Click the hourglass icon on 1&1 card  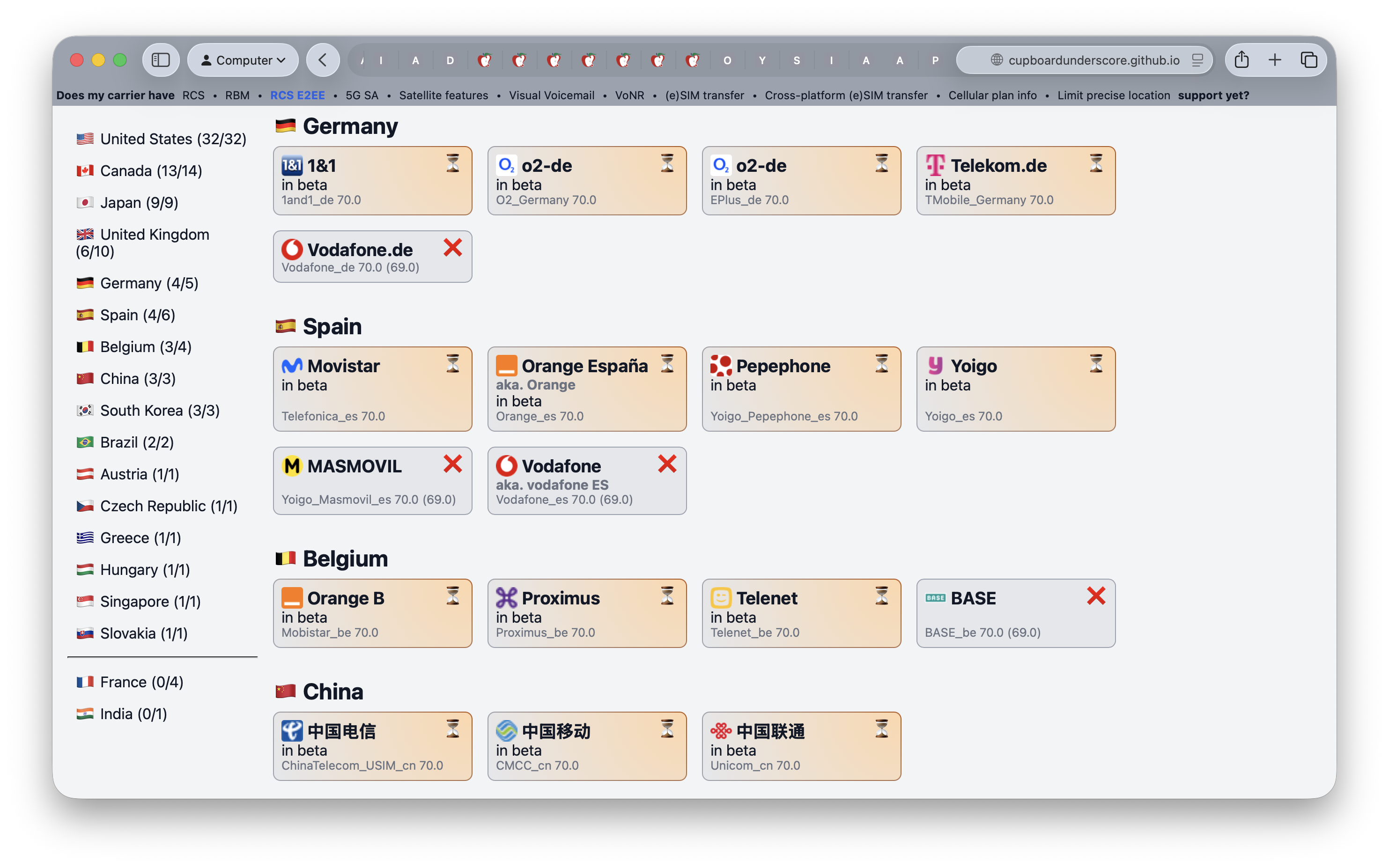point(453,163)
